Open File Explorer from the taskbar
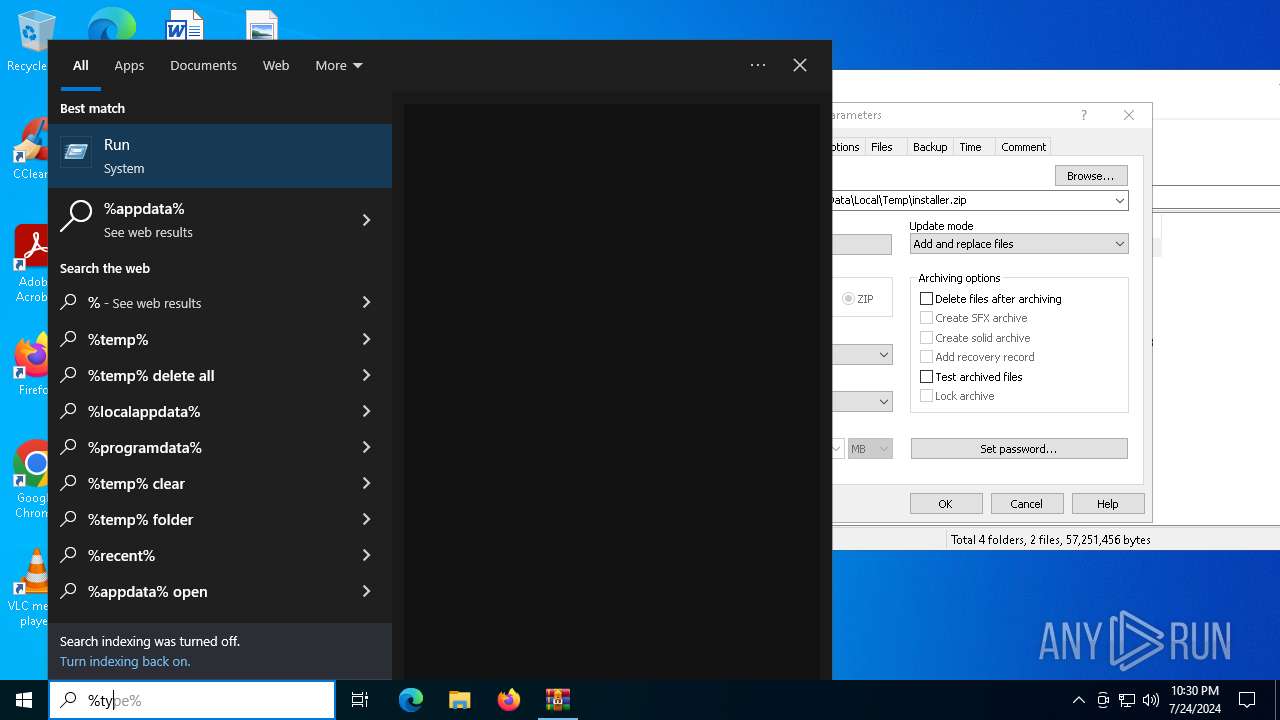Viewport: 1280px width, 720px height. tap(459, 700)
